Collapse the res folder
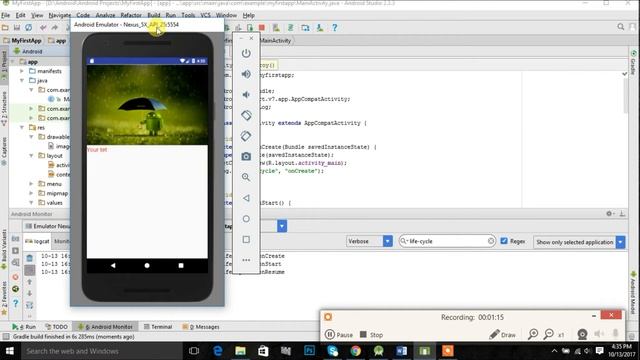The height and width of the screenshot is (360, 640). pos(22,127)
